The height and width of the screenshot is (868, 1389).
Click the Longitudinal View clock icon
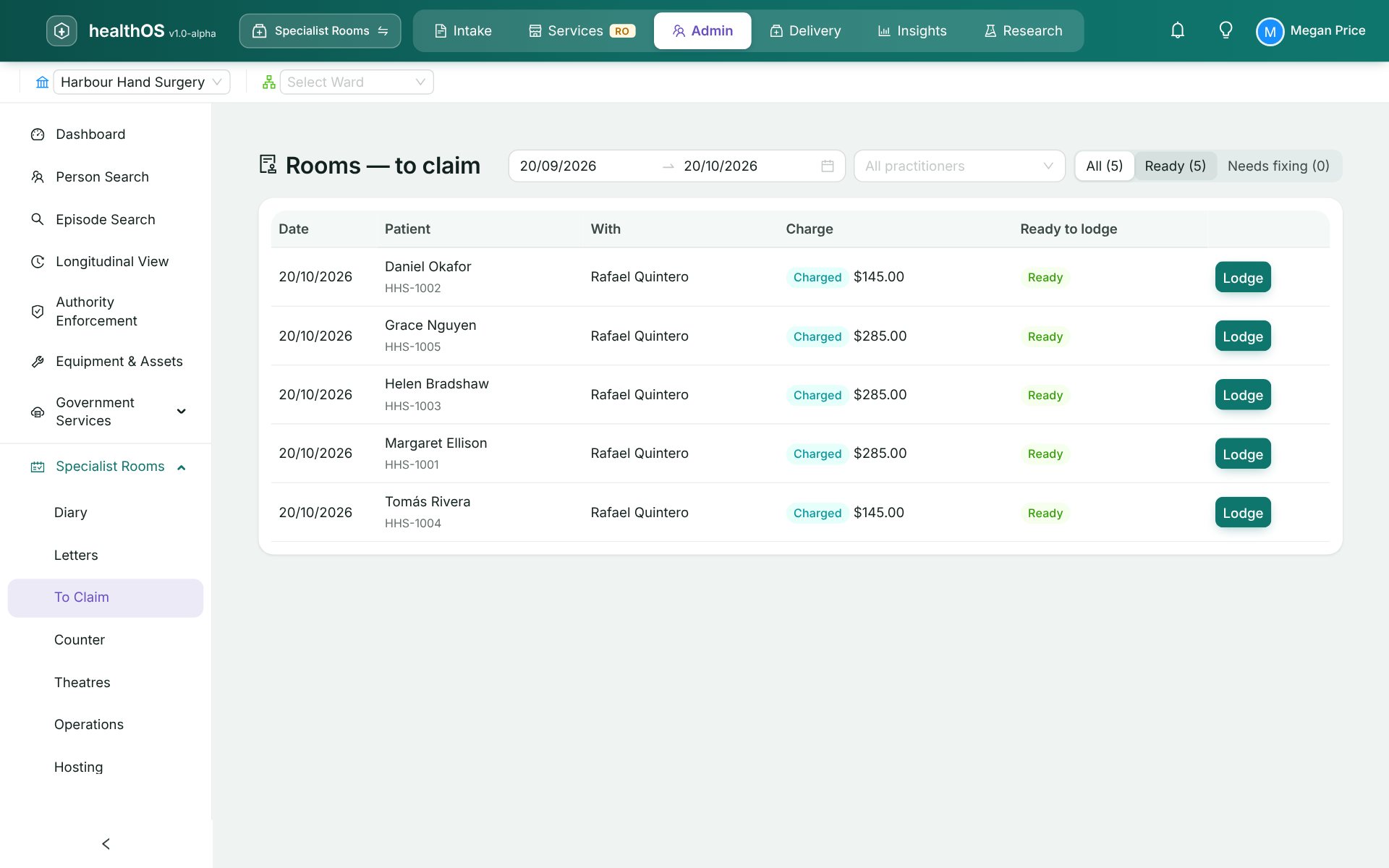pos(38,262)
